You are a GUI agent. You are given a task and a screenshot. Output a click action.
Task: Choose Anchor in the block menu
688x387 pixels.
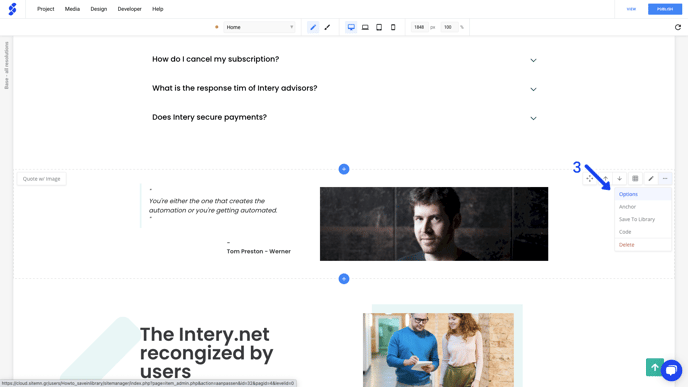(x=643, y=207)
